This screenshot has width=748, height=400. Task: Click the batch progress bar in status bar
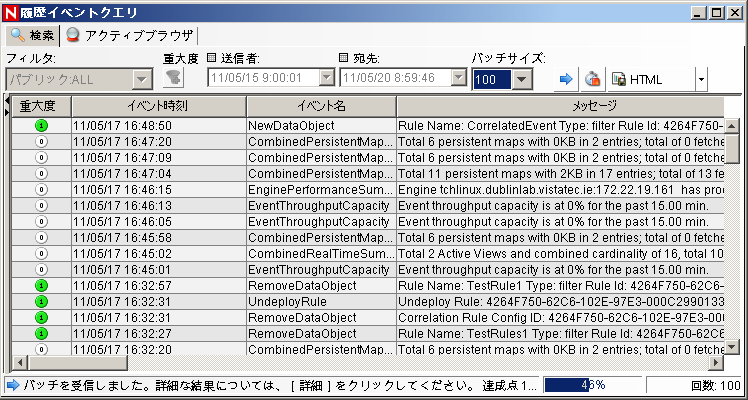click(x=593, y=385)
